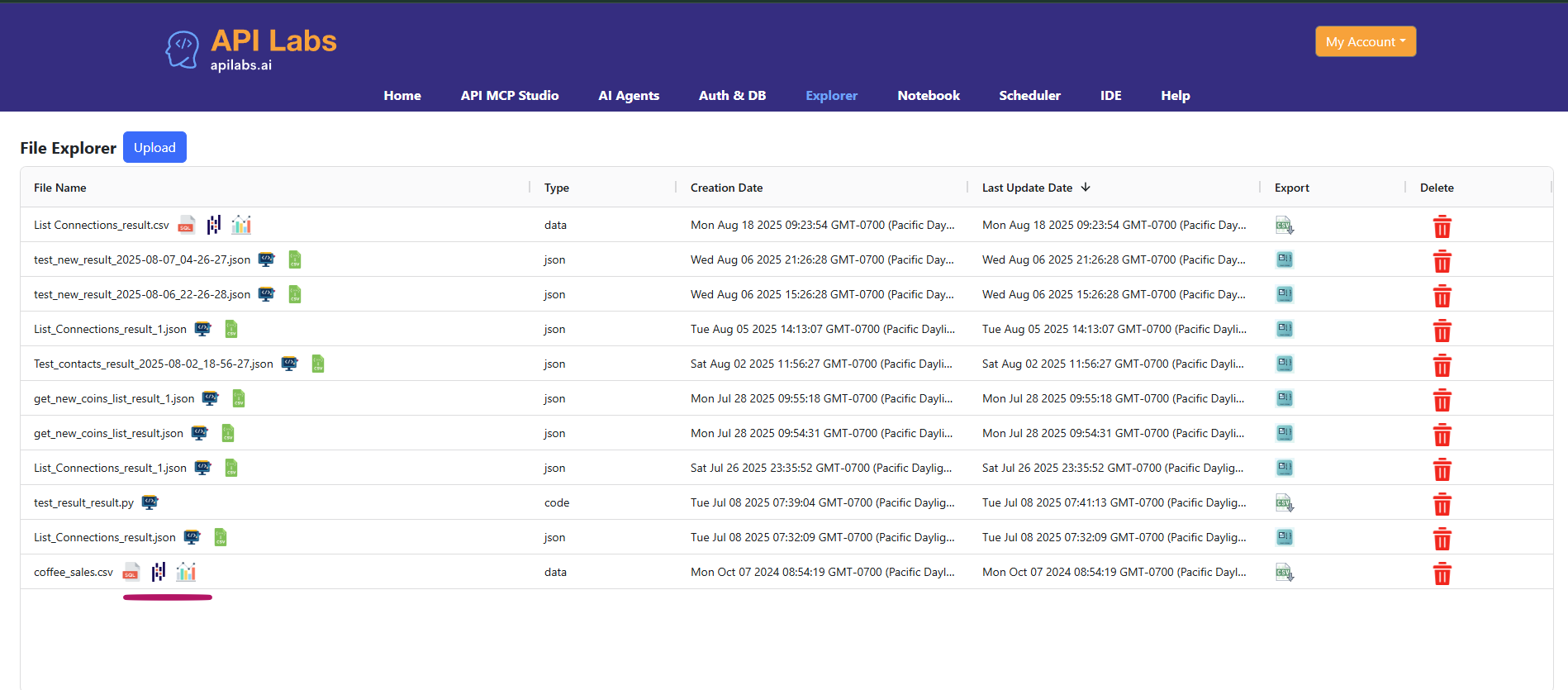Open code viewer icon for test_result_result.py
The width and height of the screenshot is (1568, 690).
[150, 502]
